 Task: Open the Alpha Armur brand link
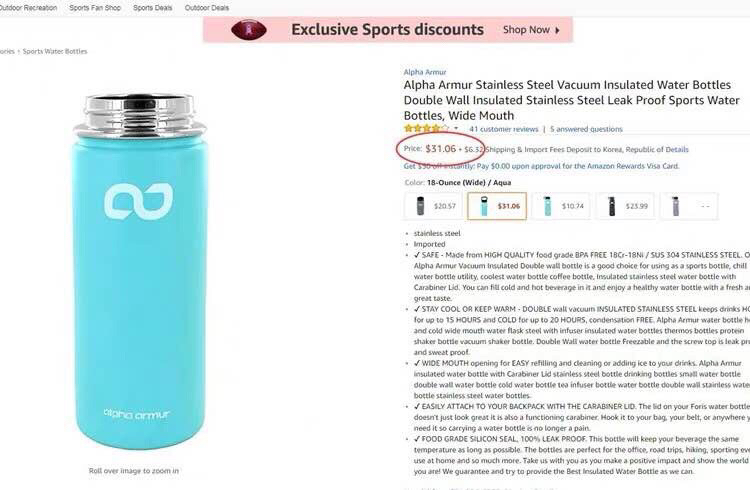pos(425,72)
